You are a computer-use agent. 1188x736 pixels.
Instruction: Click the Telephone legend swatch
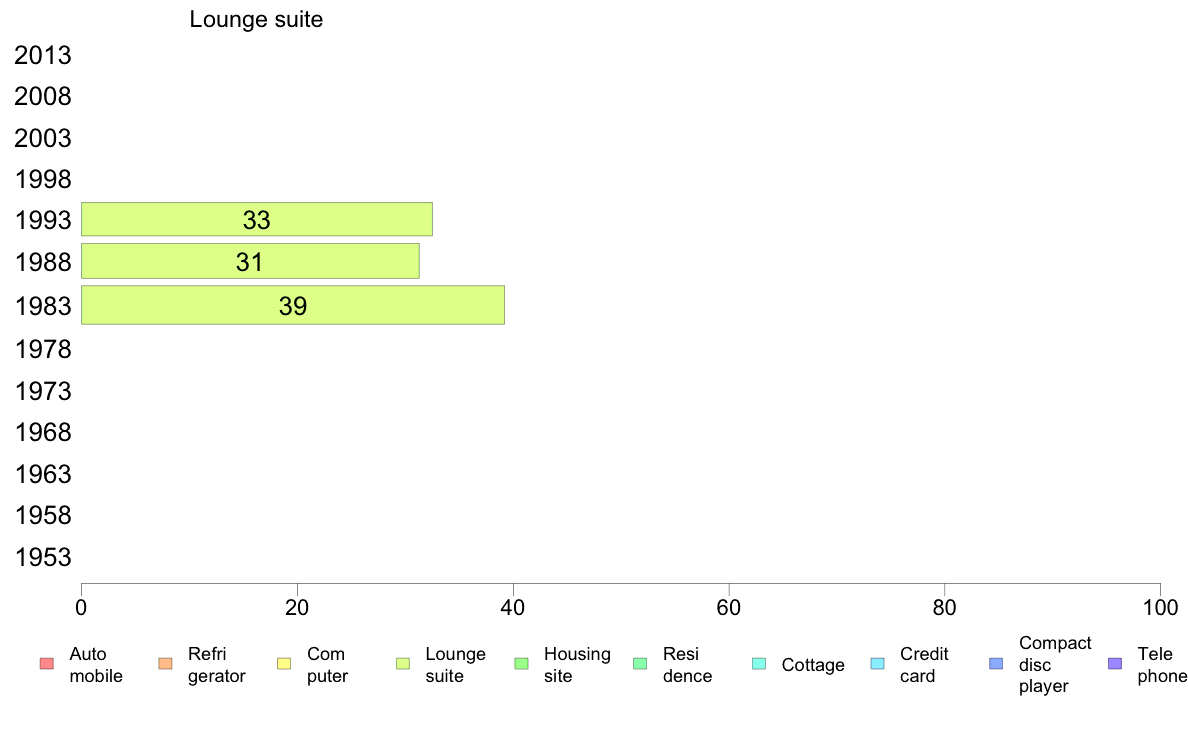click(x=1115, y=664)
